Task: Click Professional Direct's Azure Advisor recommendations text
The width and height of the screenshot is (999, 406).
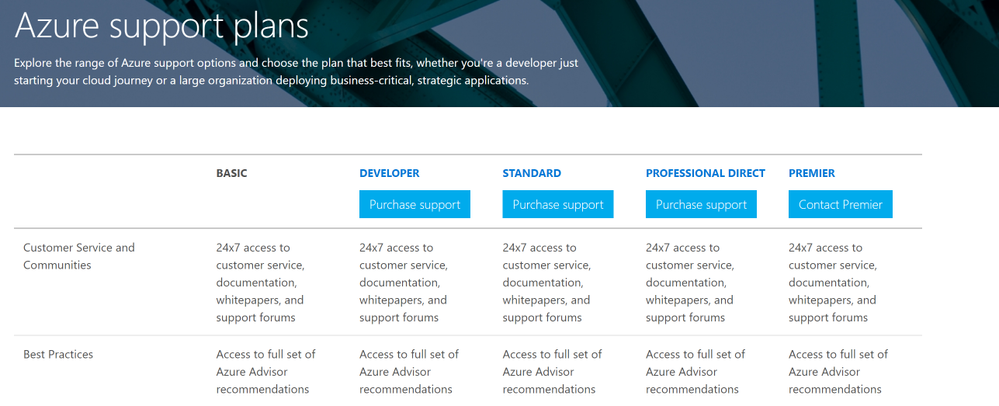Action: (695, 371)
